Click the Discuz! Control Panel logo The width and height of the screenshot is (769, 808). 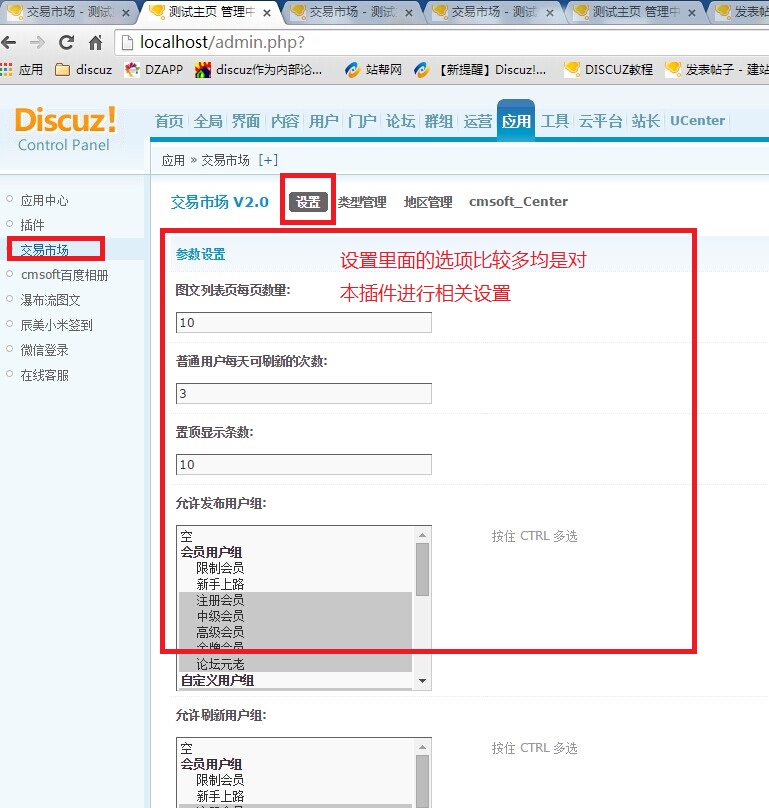coord(64,129)
